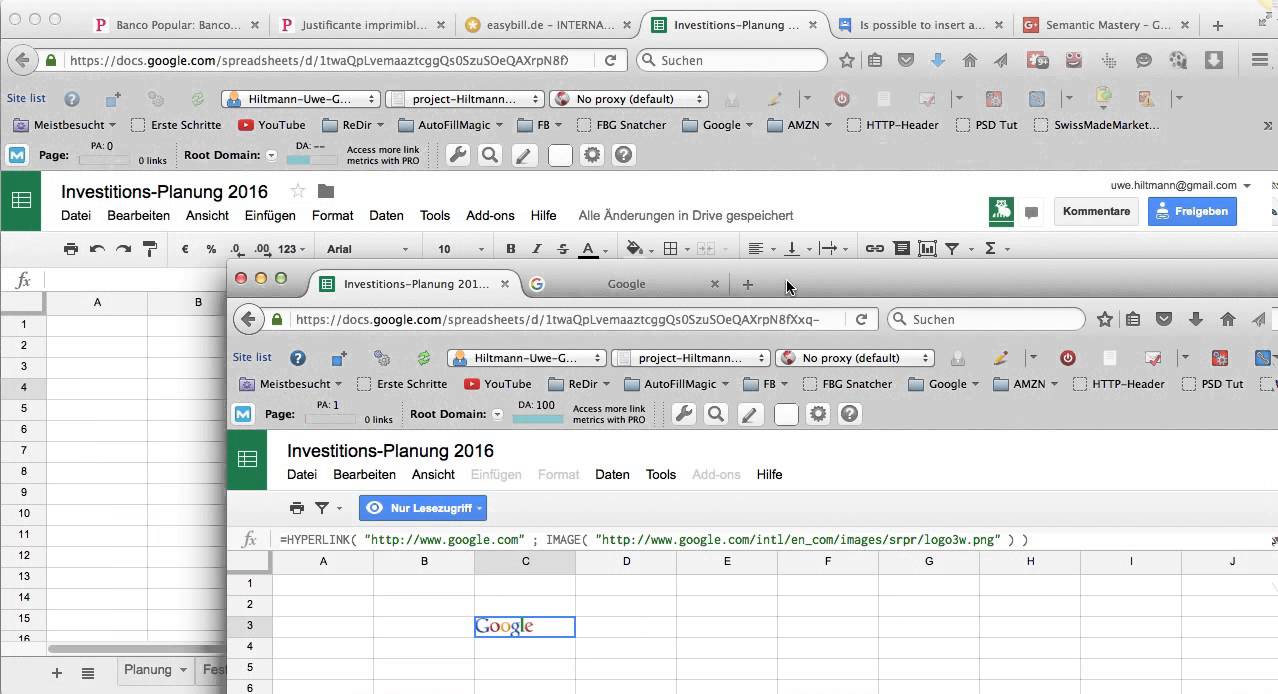Open Hilfe menu in front window
Screen dimensions: 1278x694
tap(769, 474)
